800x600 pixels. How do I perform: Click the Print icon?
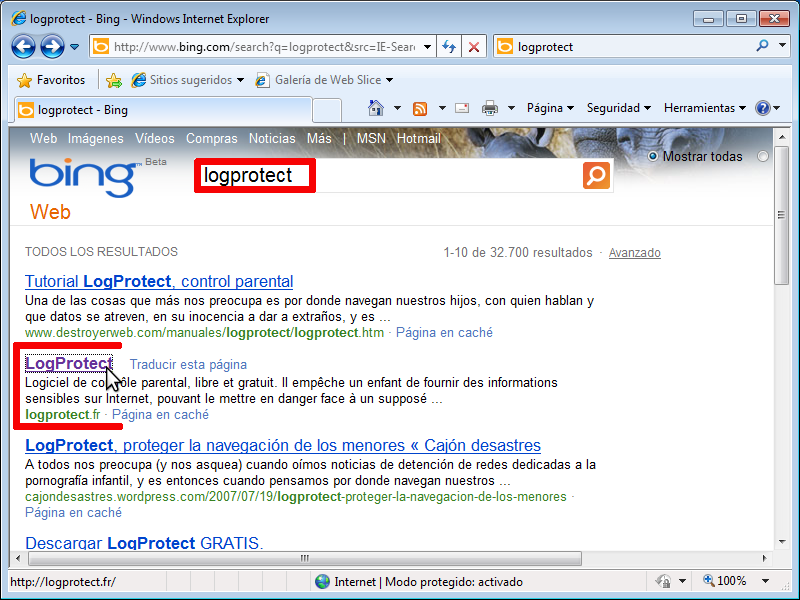tap(490, 108)
